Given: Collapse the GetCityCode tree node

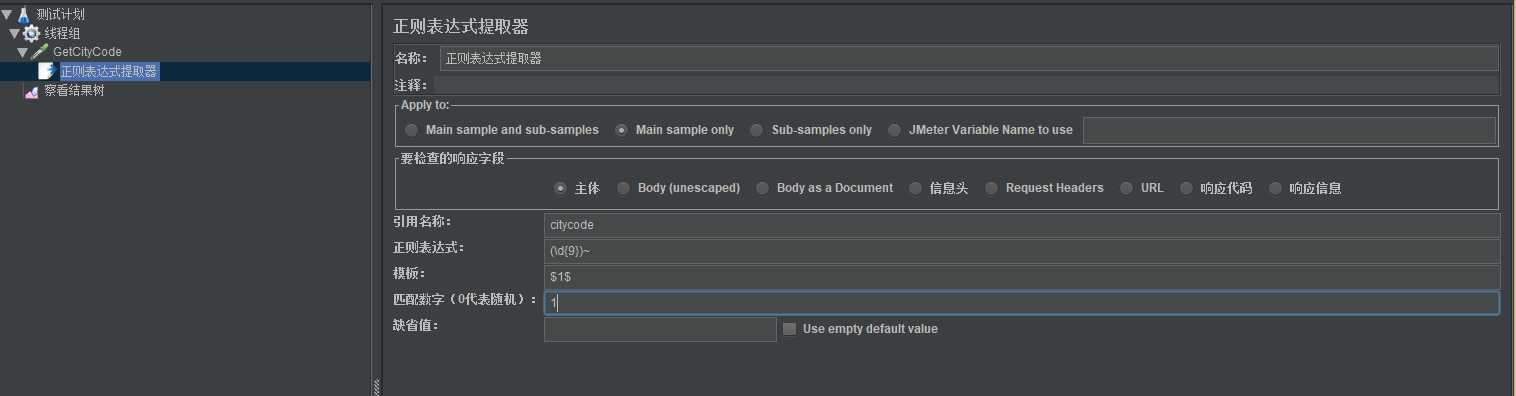Looking at the screenshot, I should pyautogui.click(x=22, y=52).
